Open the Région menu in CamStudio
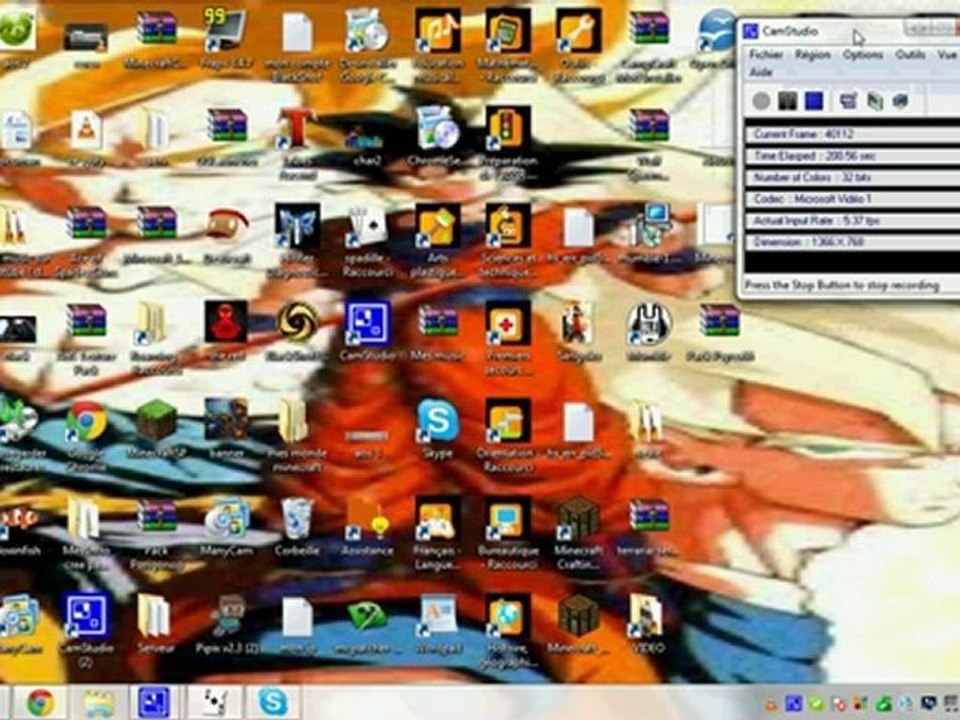960x720 pixels. (813, 54)
